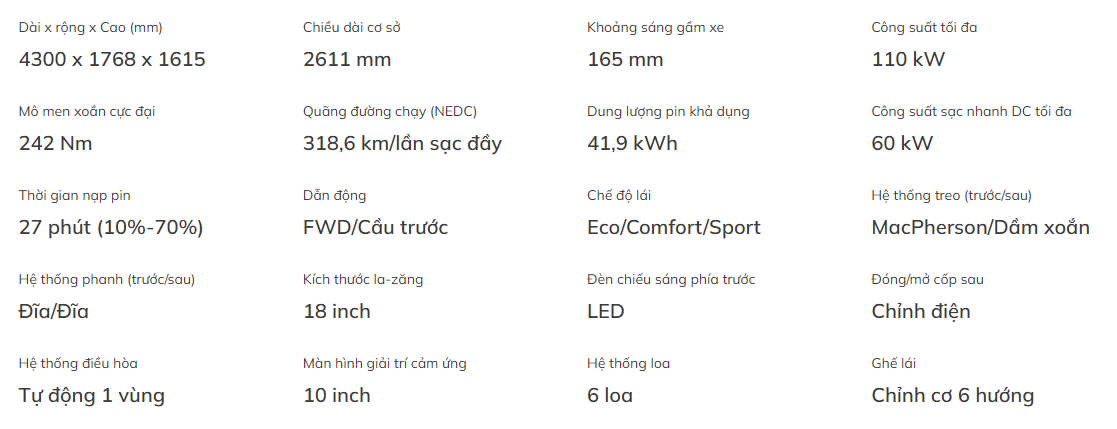Select the 110 kW maximum power value
The width and height of the screenshot is (1117, 429).
908,60
